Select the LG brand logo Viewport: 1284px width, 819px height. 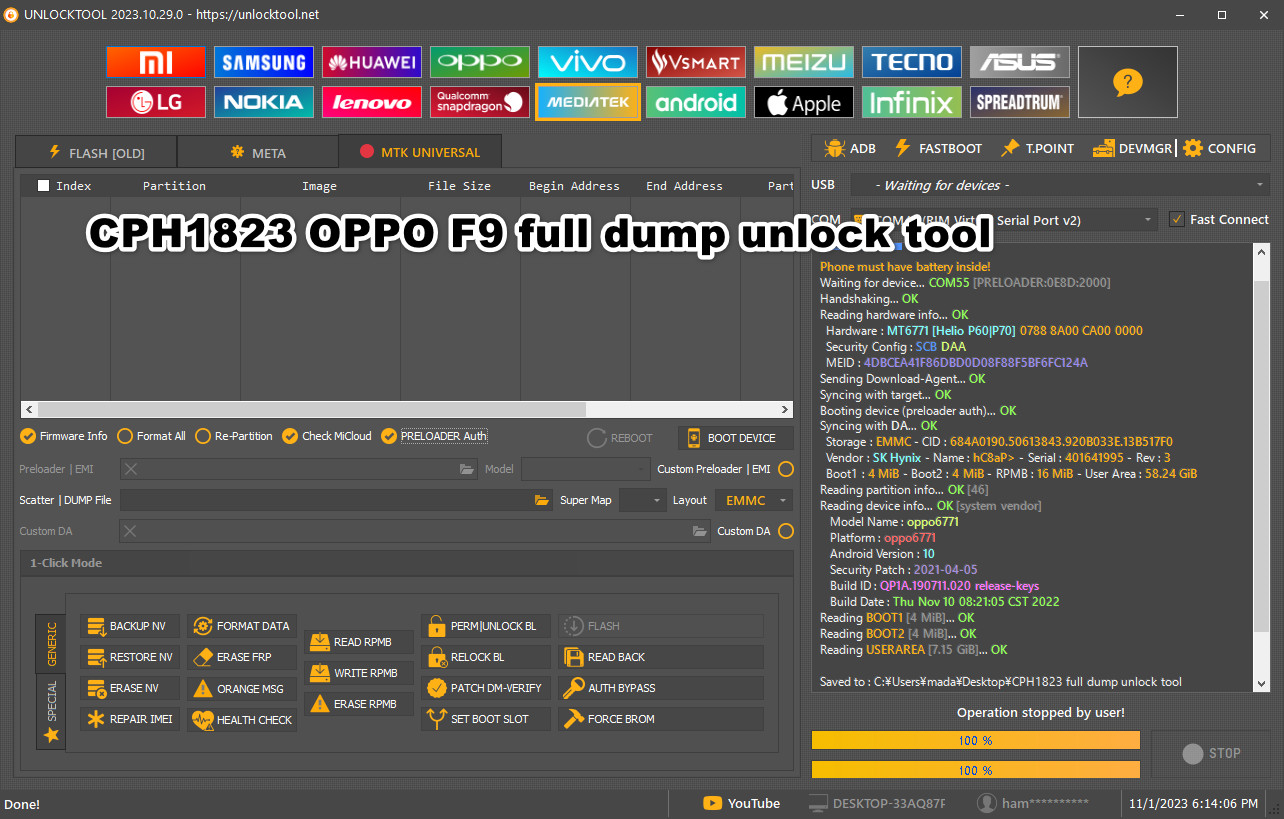coord(156,102)
